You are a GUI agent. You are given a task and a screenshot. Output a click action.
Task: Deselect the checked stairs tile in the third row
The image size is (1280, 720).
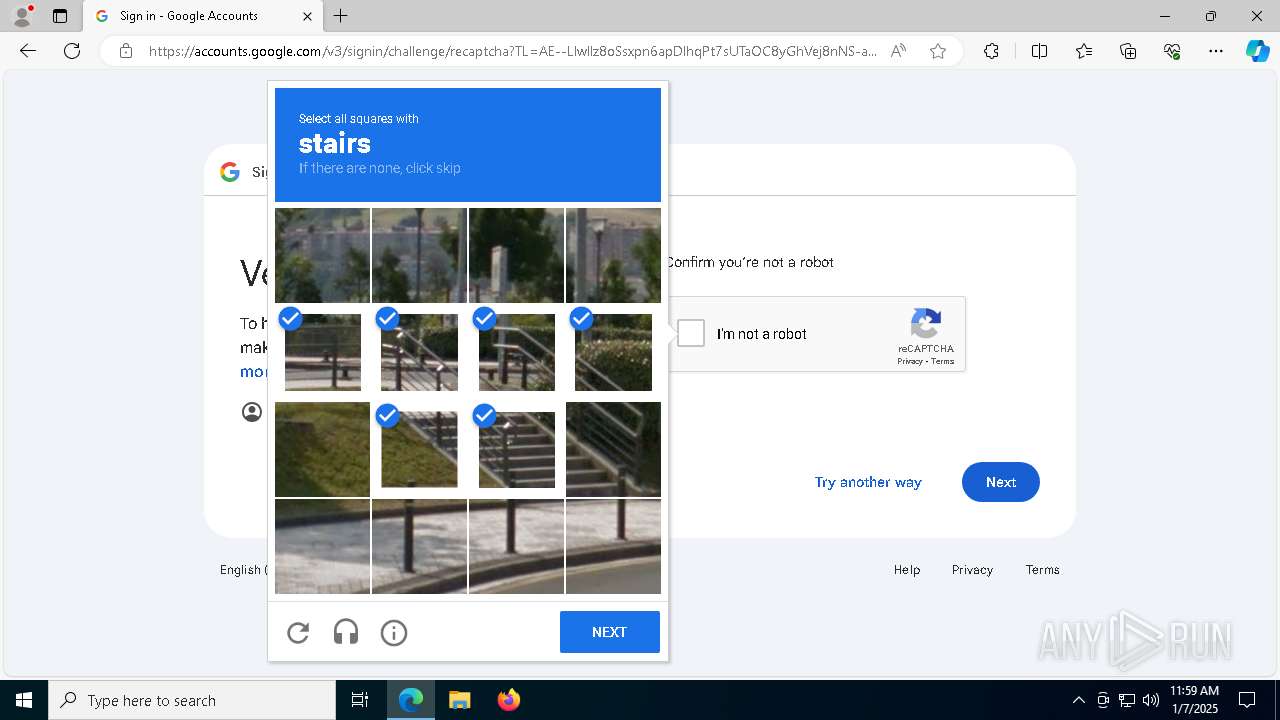coord(516,449)
